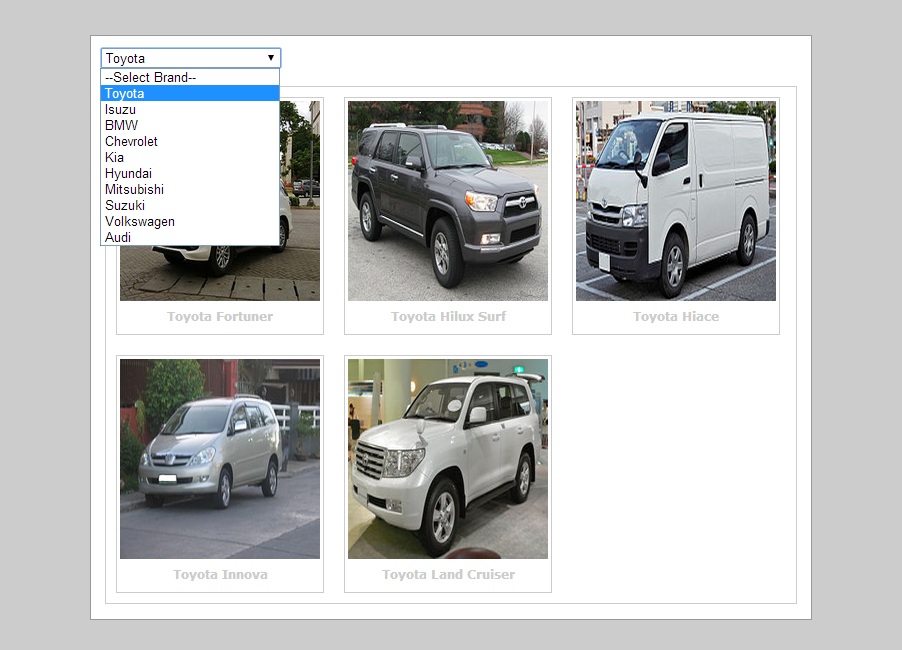The width and height of the screenshot is (902, 650).
Task: Open the Toyota Land Cruiser photo
Action: pos(448,459)
